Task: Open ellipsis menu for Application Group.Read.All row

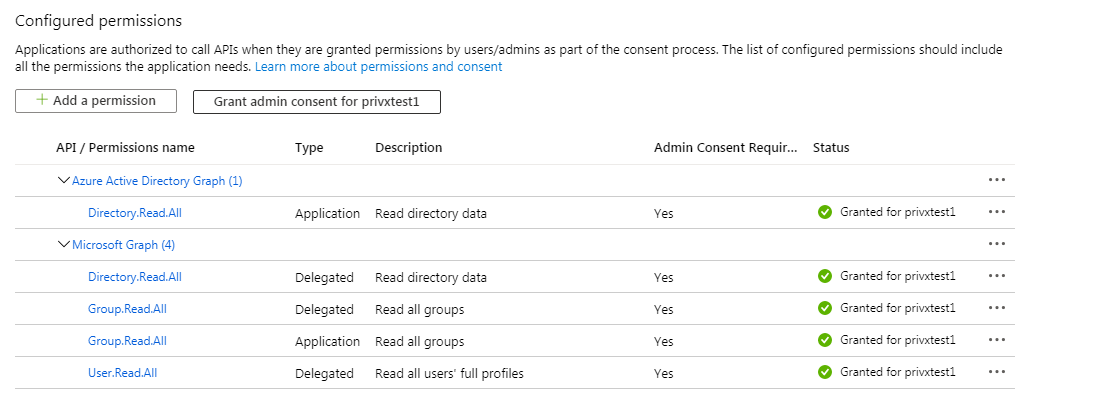Action: [995, 340]
